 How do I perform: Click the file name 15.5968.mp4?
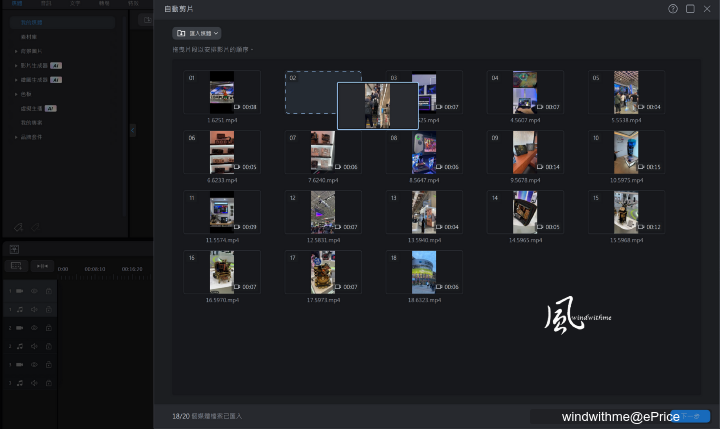point(626,240)
